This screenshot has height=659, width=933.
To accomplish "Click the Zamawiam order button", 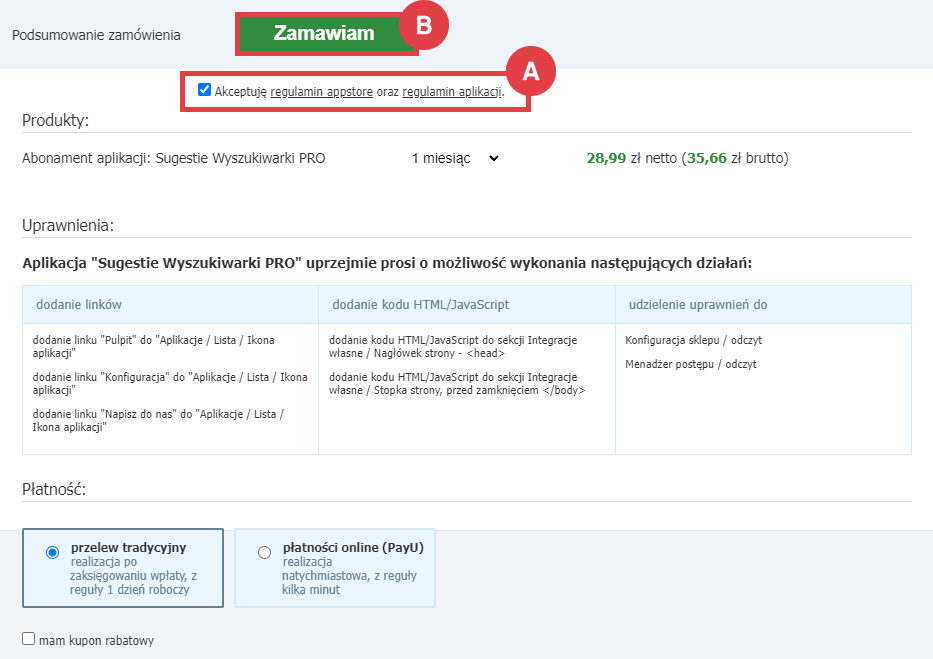I will pos(325,31).
